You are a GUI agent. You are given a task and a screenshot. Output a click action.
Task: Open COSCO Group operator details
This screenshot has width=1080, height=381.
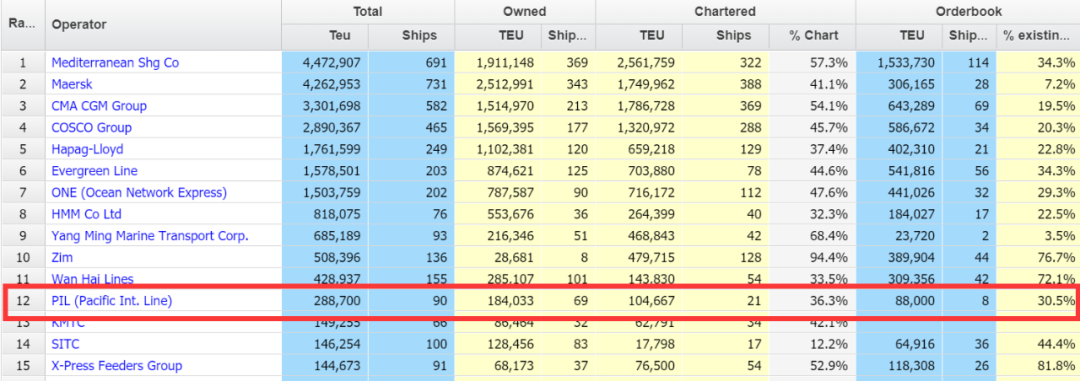click(x=92, y=127)
